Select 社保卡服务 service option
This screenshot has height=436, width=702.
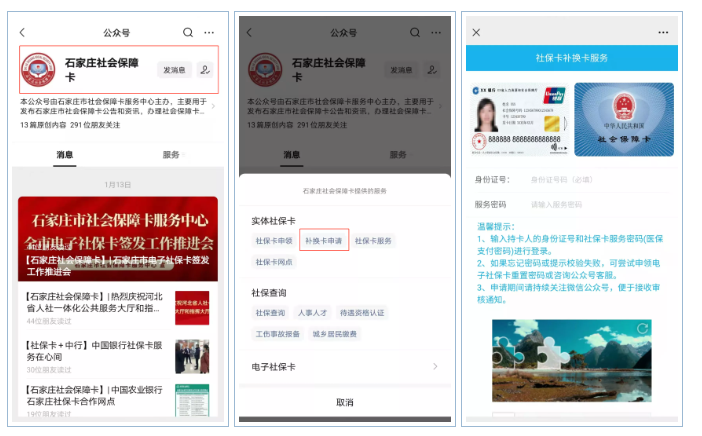pyautogui.click(x=373, y=241)
